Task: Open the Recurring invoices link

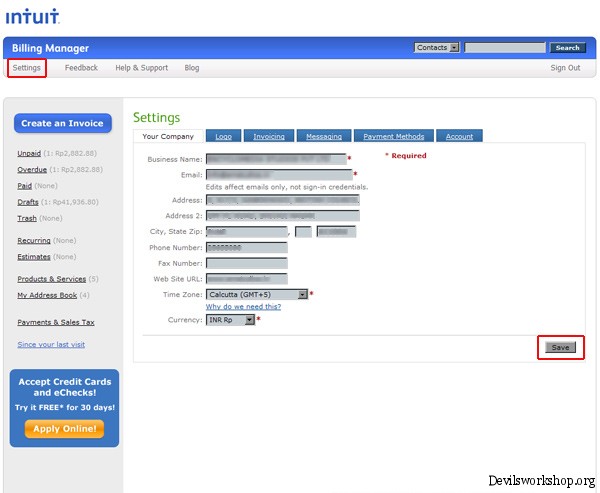Action: (x=34, y=240)
